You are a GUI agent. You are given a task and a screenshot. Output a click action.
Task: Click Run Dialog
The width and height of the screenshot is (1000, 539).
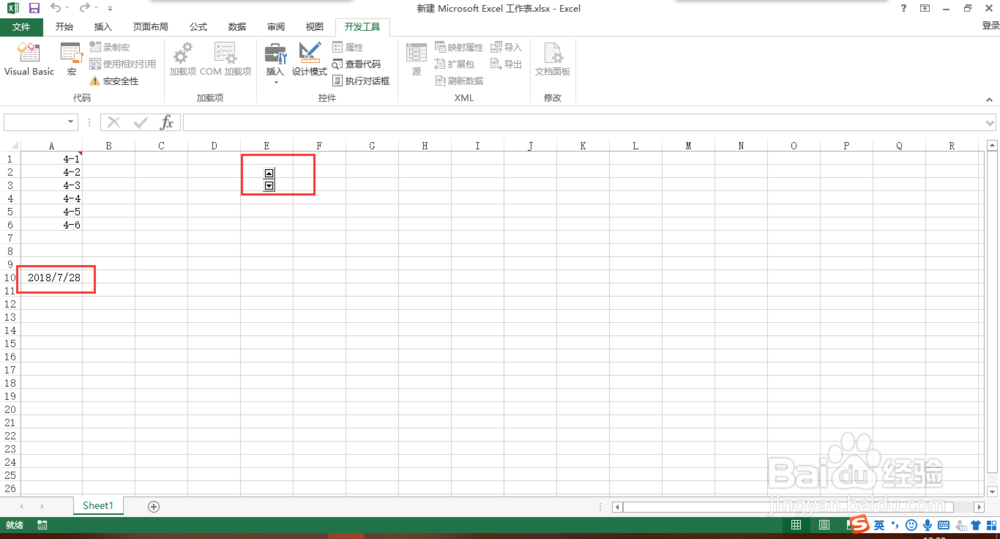pos(361,81)
